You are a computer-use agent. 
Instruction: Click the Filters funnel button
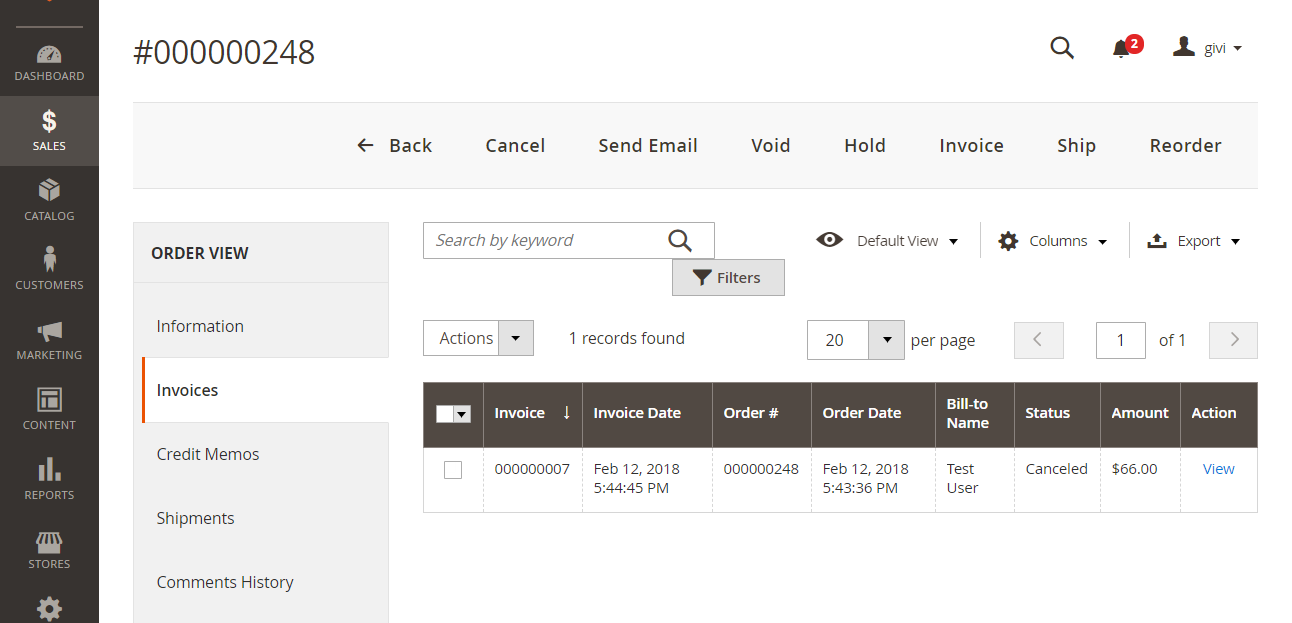tap(728, 278)
